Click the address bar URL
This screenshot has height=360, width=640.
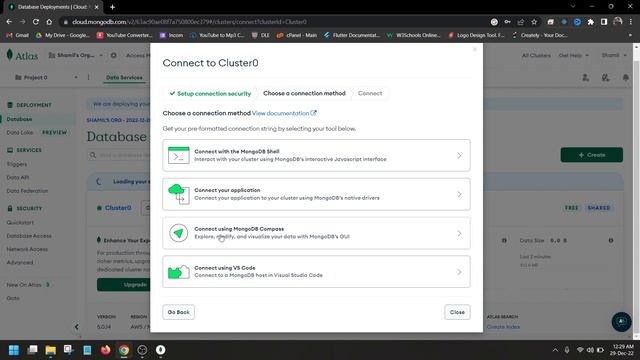tap(189, 22)
